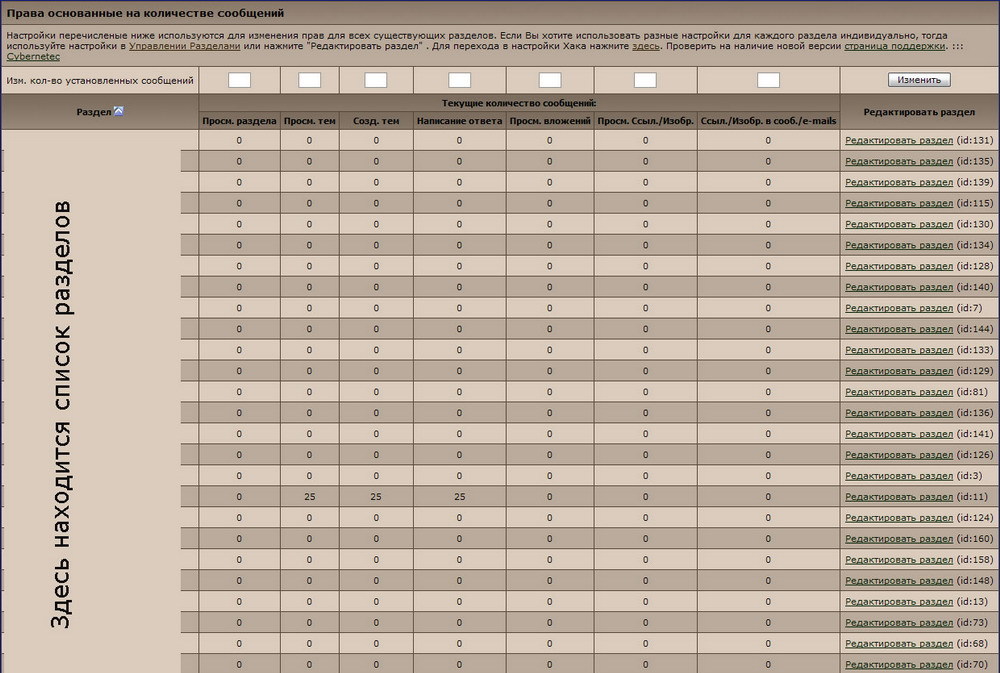This screenshot has width=1000, height=673.
Task: Focus the Ссыл./Изобр. в сооб./e-mails input field
Action: pyautogui.click(x=768, y=80)
